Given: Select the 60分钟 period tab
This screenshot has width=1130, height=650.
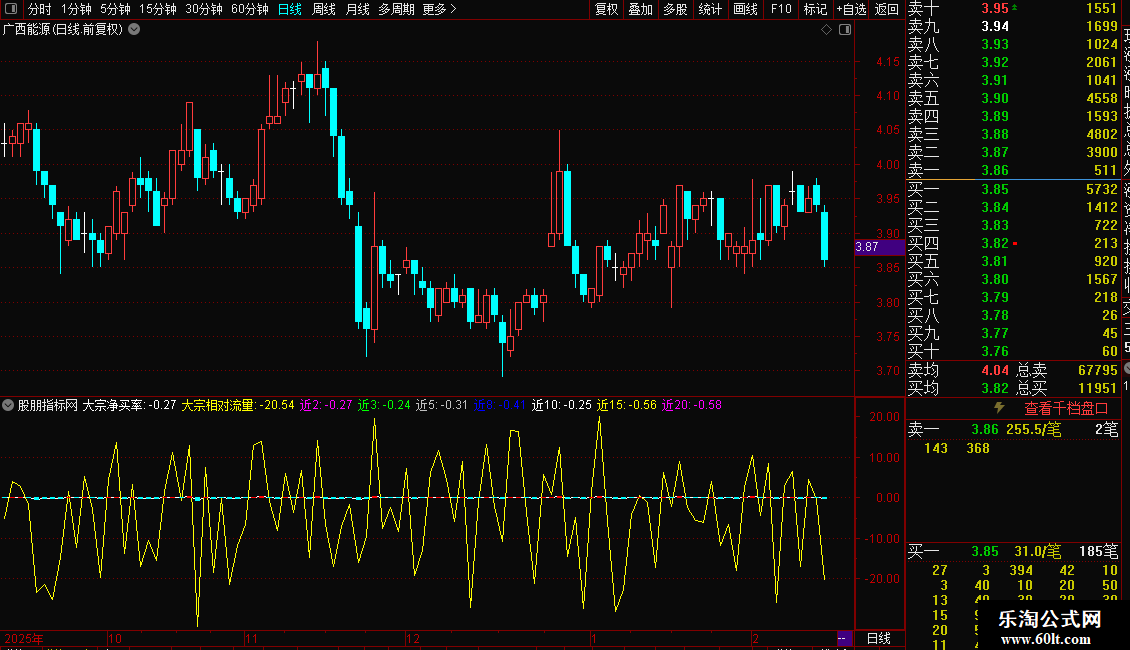Looking at the screenshot, I should pyautogui.click(x=250, y=9).
